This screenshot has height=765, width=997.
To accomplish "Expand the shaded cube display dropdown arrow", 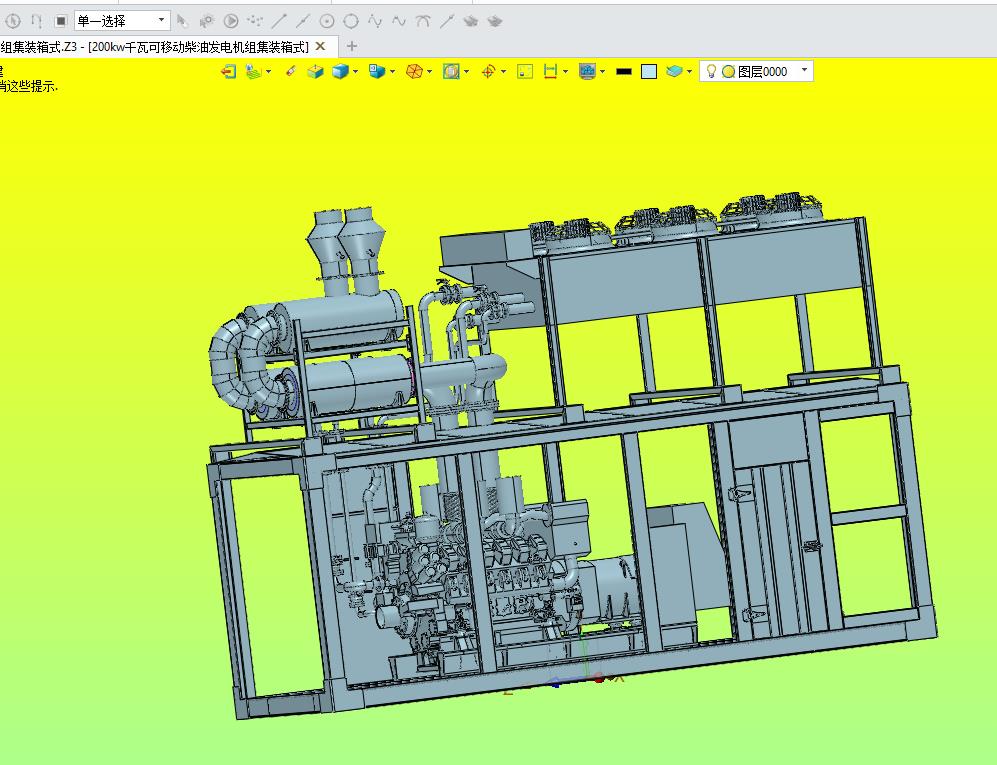I will click(x=355, y=71).
